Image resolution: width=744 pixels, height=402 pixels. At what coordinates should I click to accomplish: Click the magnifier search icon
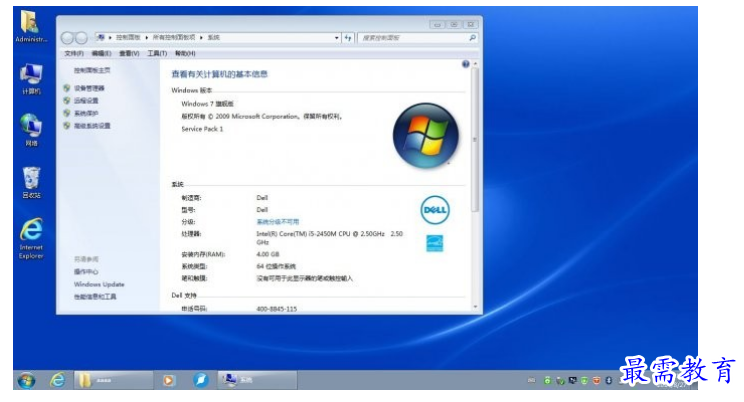[x=472, y=37]
